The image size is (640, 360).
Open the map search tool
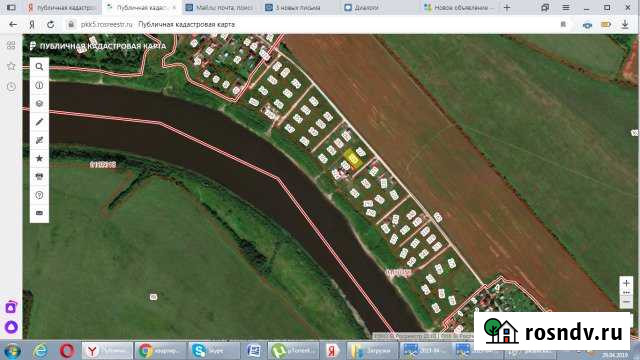[39, 67]
